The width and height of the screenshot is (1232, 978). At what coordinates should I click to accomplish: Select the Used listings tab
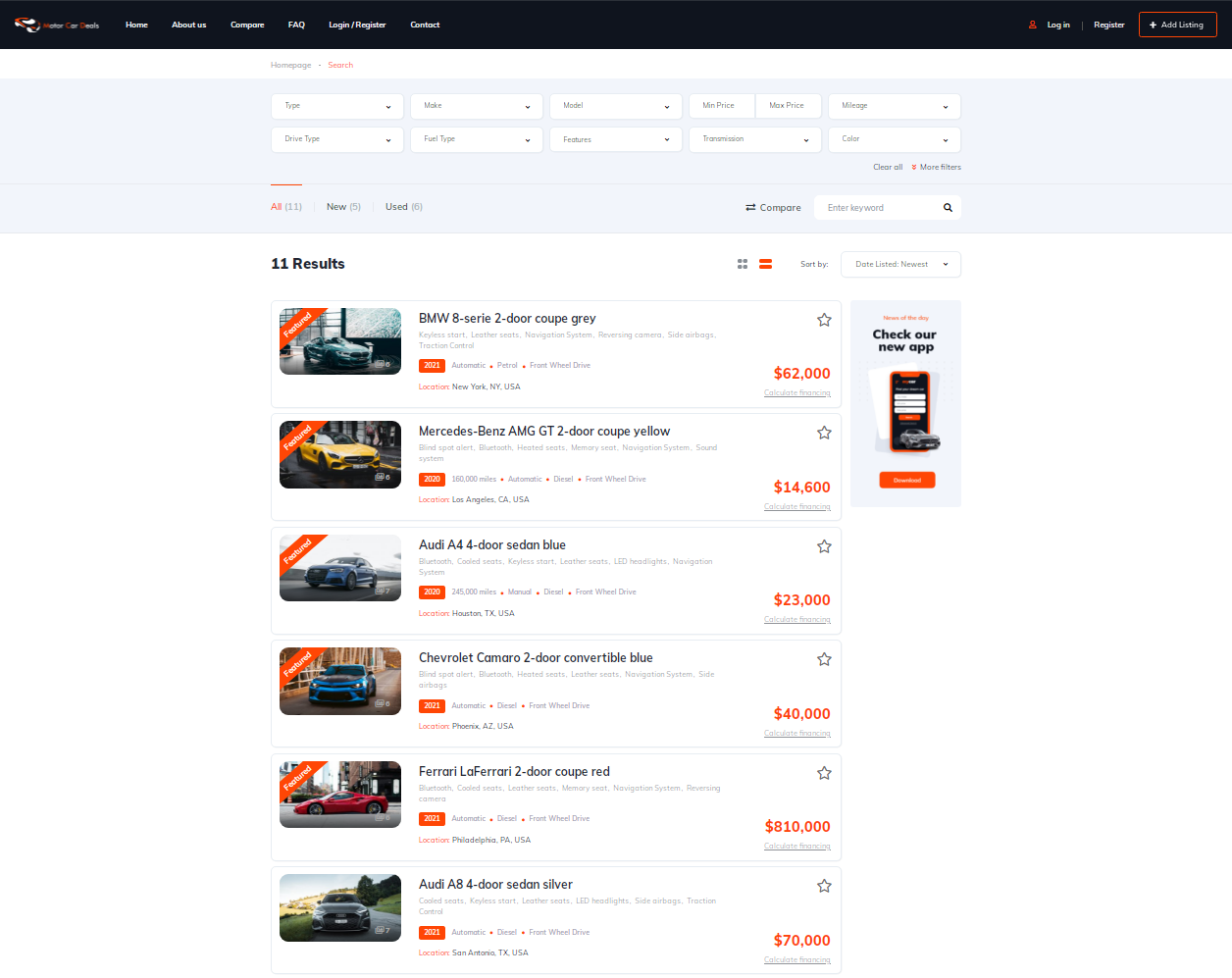coord(403,207)
